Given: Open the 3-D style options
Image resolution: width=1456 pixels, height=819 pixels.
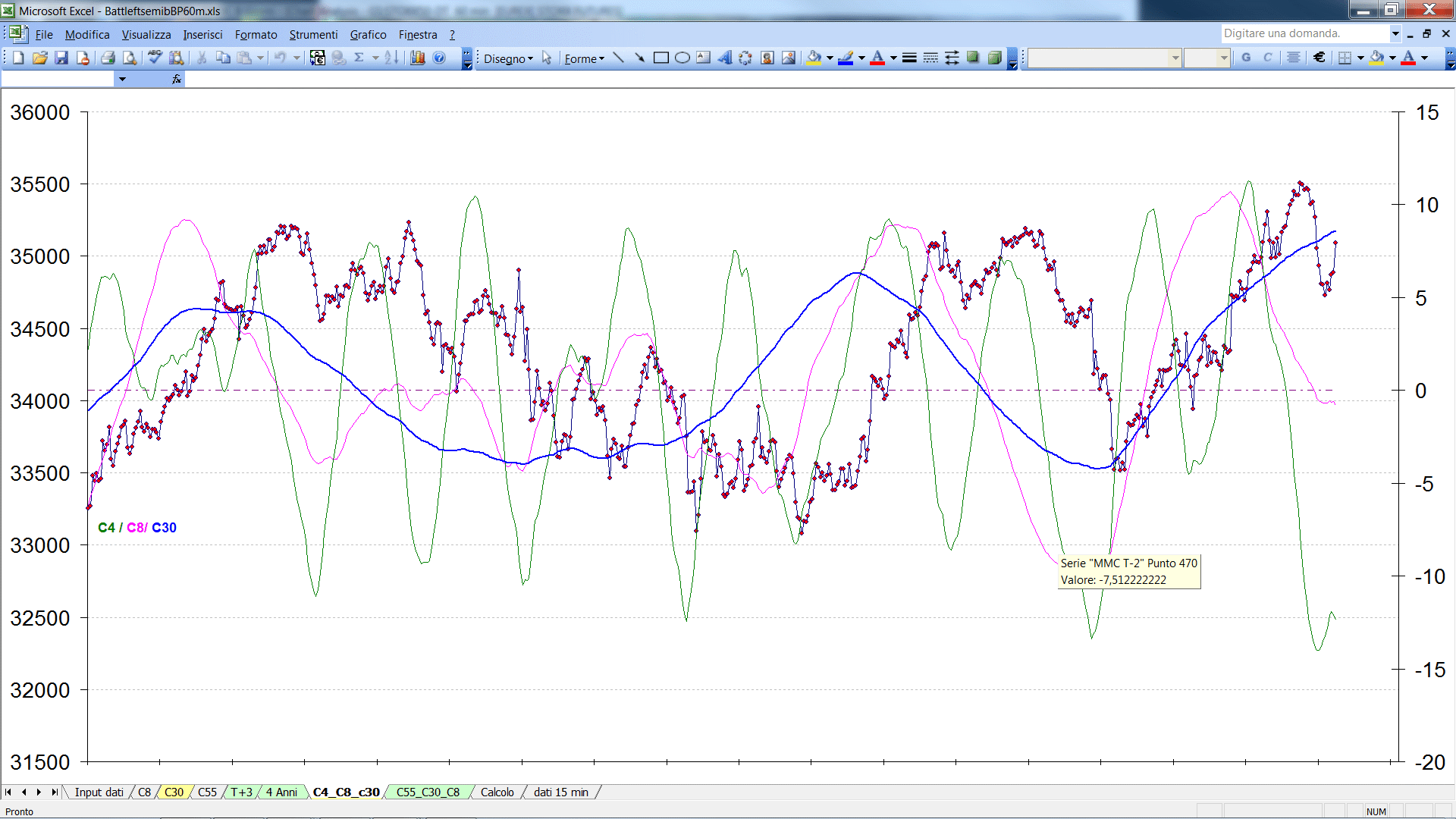Looking at the screenshot, I should click(x=994, y=58).
